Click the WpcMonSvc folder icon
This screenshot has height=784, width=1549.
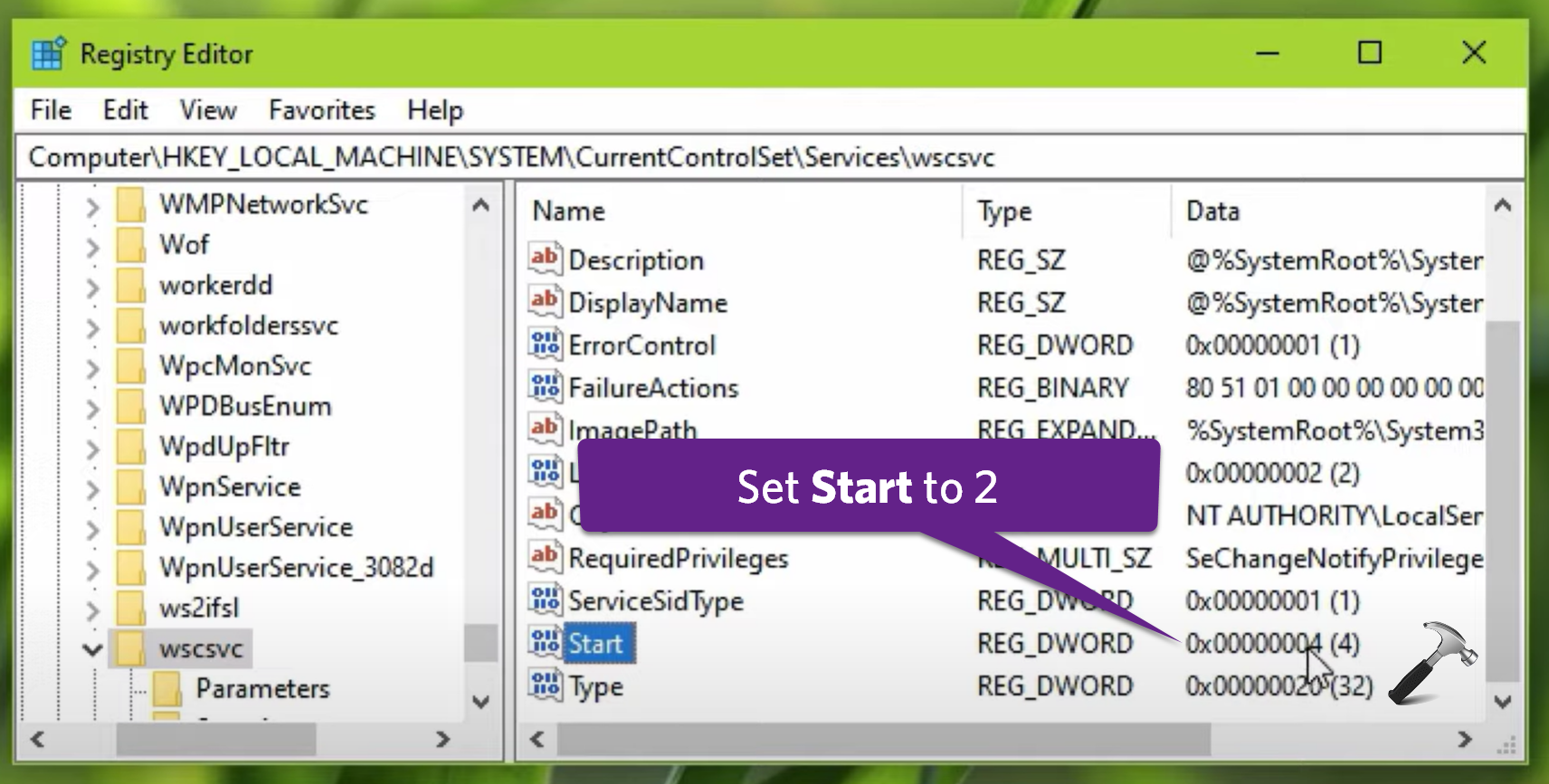131,365
